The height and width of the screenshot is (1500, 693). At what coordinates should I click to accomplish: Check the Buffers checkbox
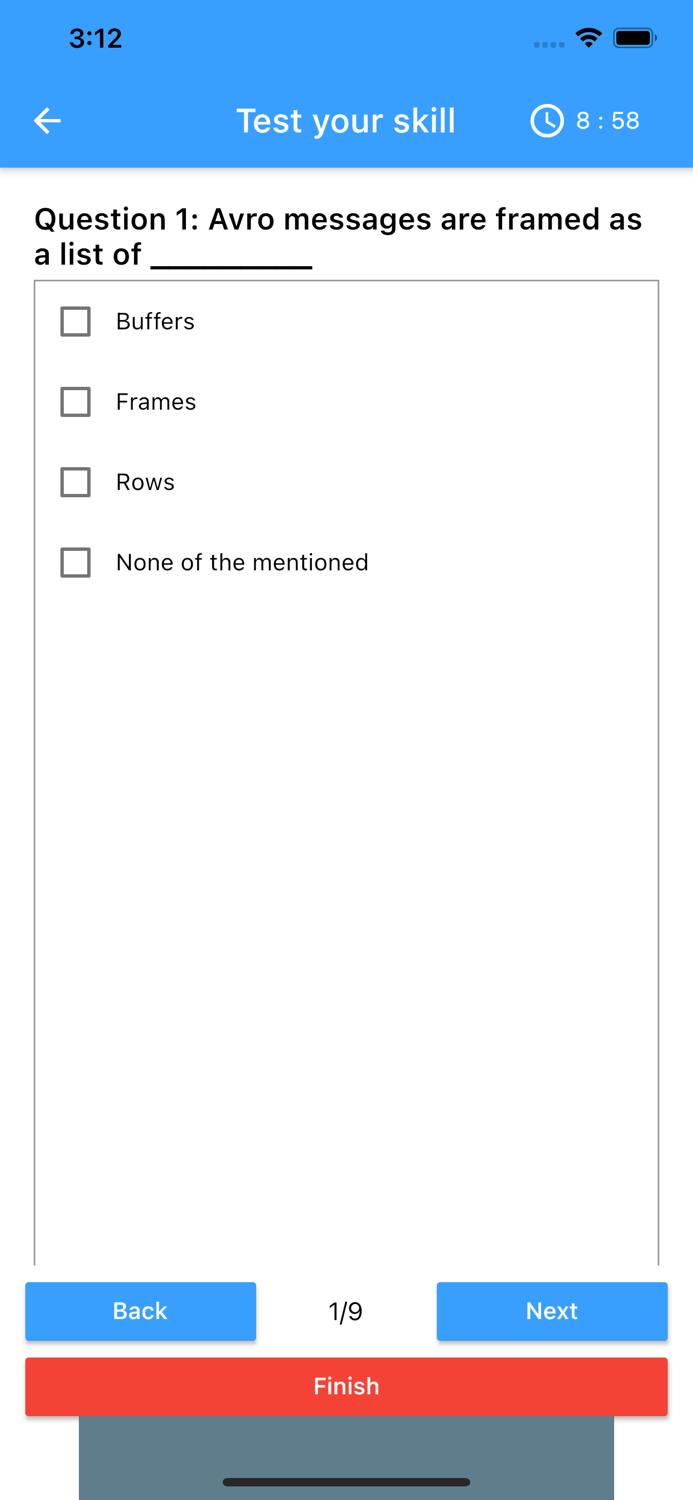coord(76,322)
